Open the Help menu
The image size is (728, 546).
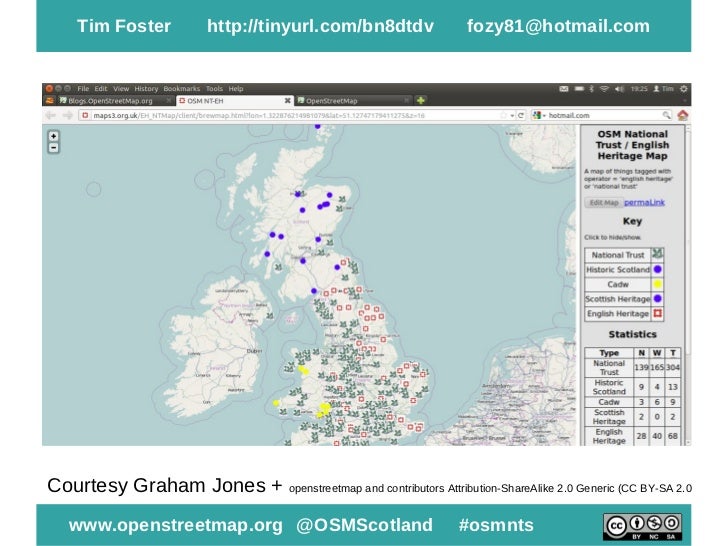pyautogui.click(x=236, y=89)
